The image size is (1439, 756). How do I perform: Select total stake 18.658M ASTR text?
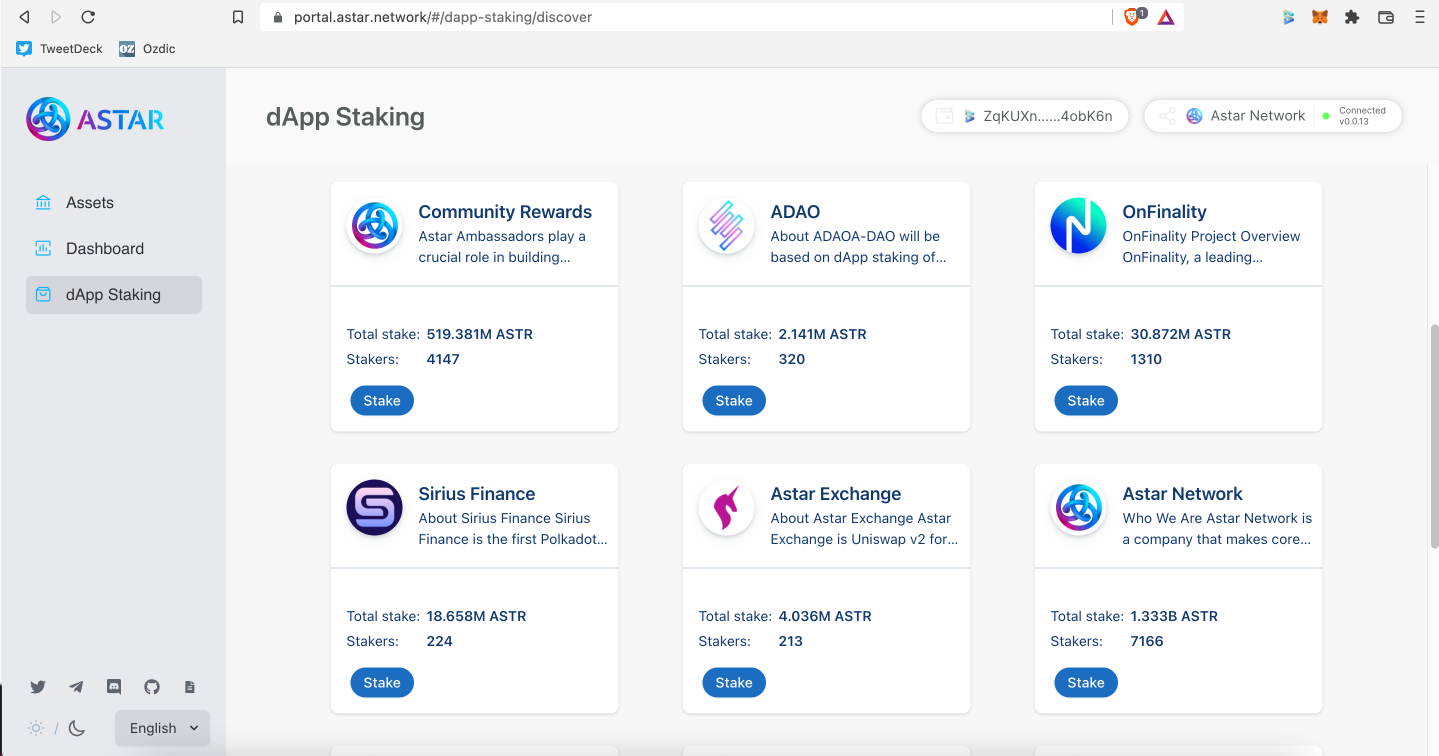(x=477, y=616)
